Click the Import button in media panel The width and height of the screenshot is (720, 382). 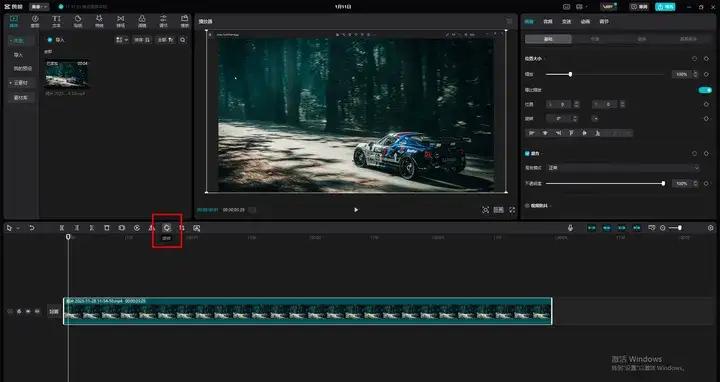point(57,40)
